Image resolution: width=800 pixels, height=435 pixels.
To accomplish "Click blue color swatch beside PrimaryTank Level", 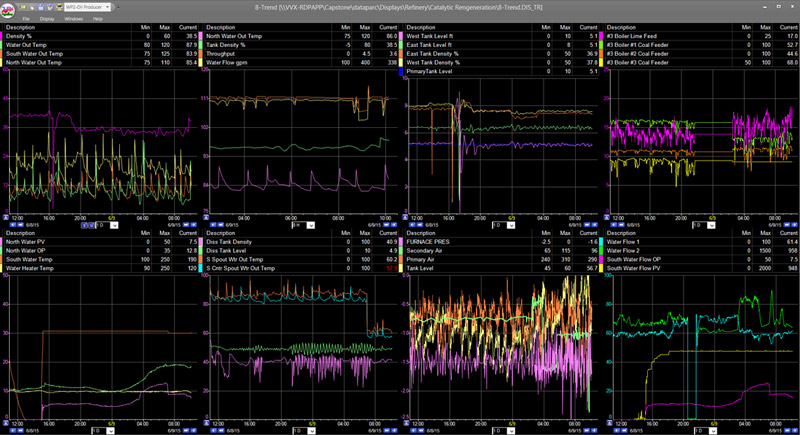I will point(402,71).
